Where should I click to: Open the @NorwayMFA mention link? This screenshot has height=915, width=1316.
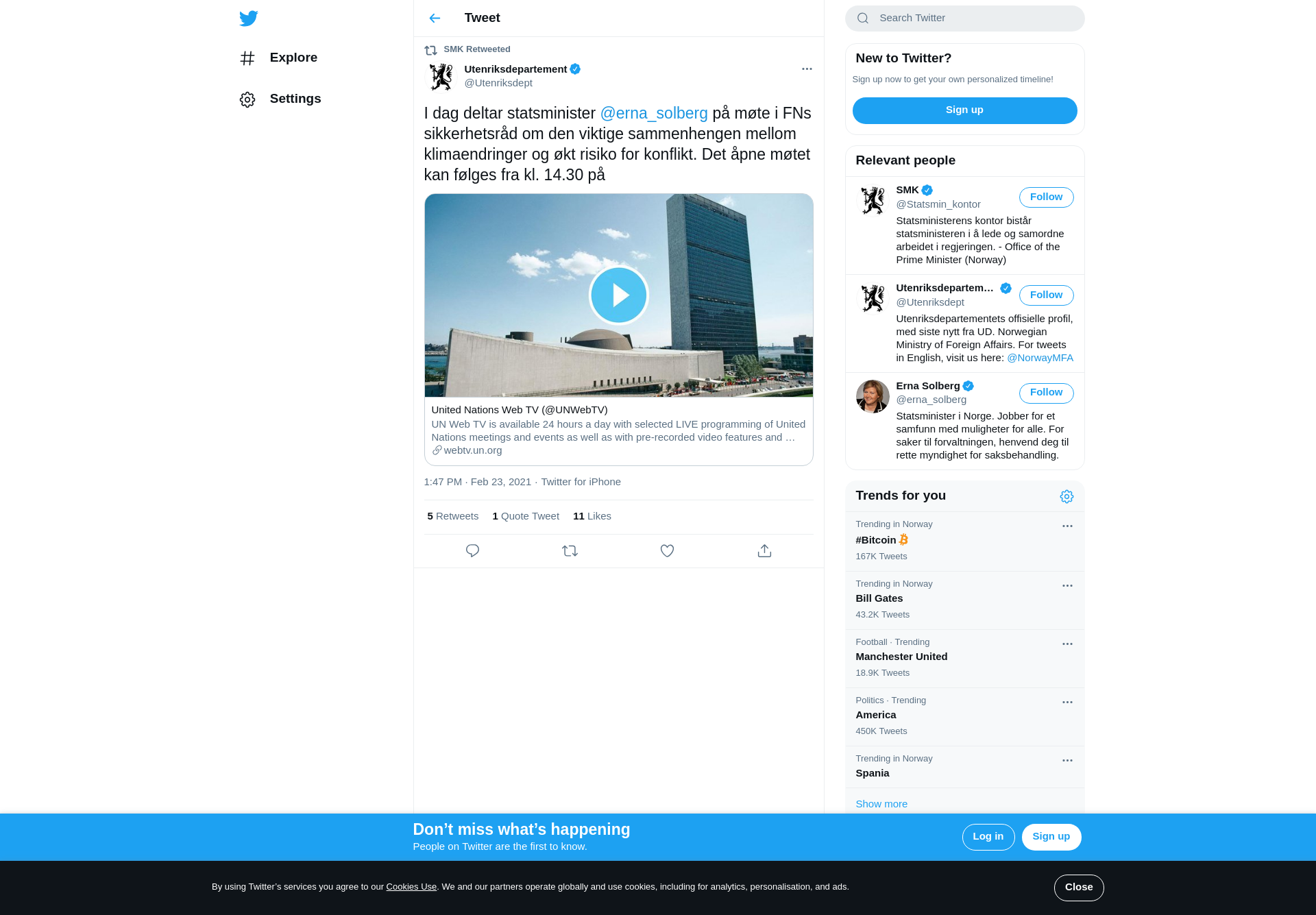click(x=1040, y=358)
